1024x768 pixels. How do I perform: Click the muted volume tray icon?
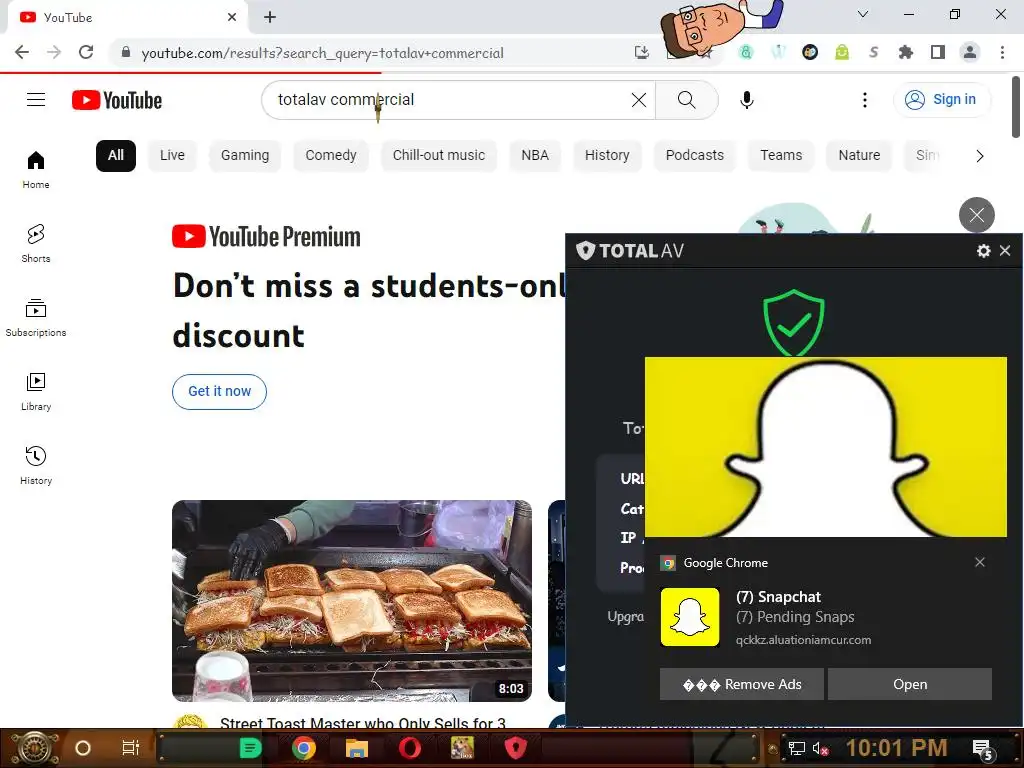820,748
